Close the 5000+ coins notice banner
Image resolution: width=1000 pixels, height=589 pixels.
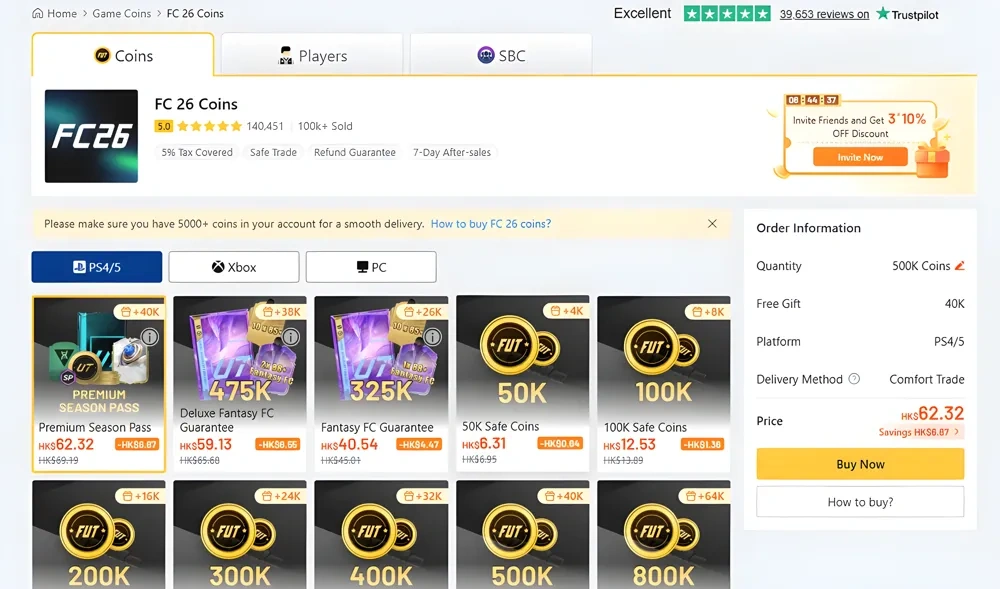pyautogui.click(x=712, y=224)
